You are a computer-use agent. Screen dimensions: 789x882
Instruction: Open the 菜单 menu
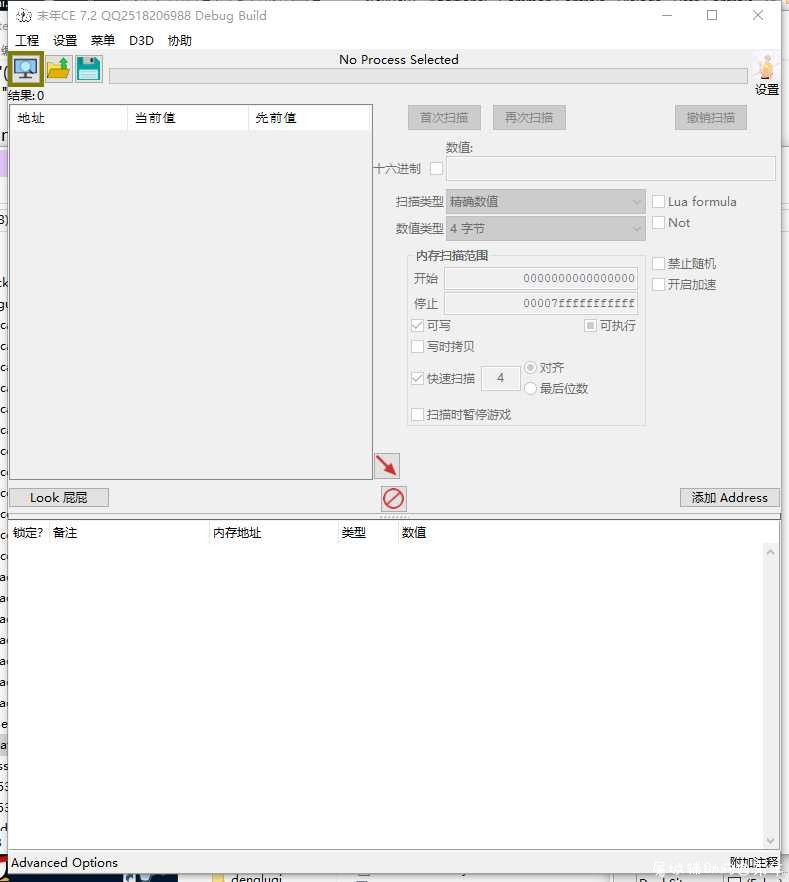pos(102,40)
